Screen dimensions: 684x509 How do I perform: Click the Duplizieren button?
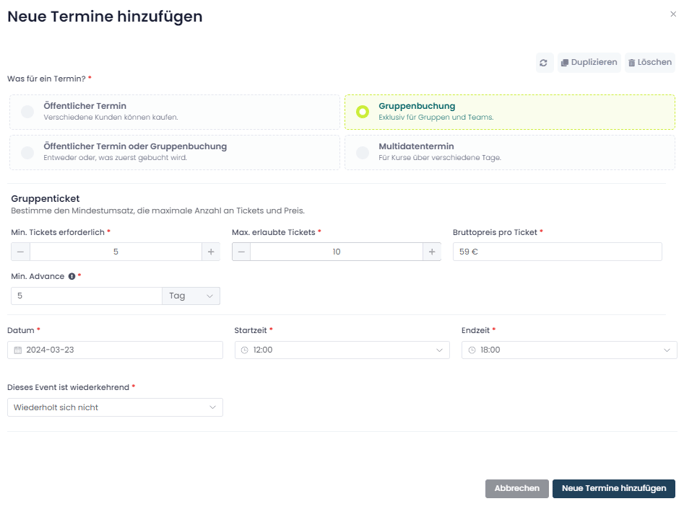(589, 63)
